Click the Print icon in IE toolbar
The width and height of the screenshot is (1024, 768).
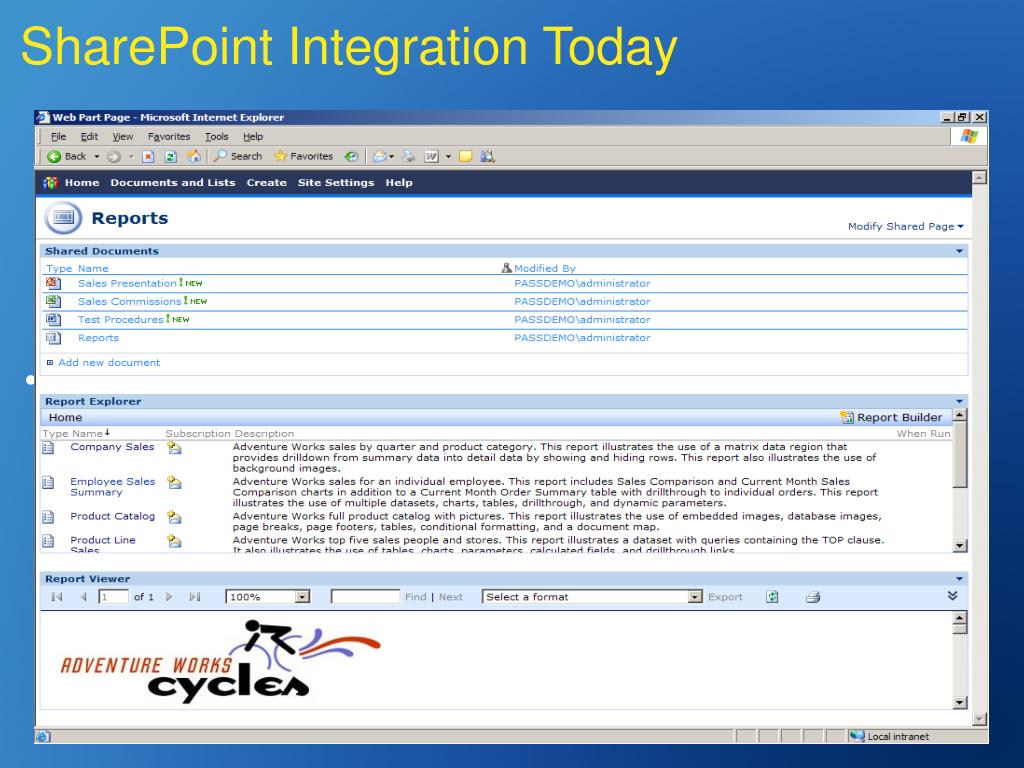[x=409, y=156]
